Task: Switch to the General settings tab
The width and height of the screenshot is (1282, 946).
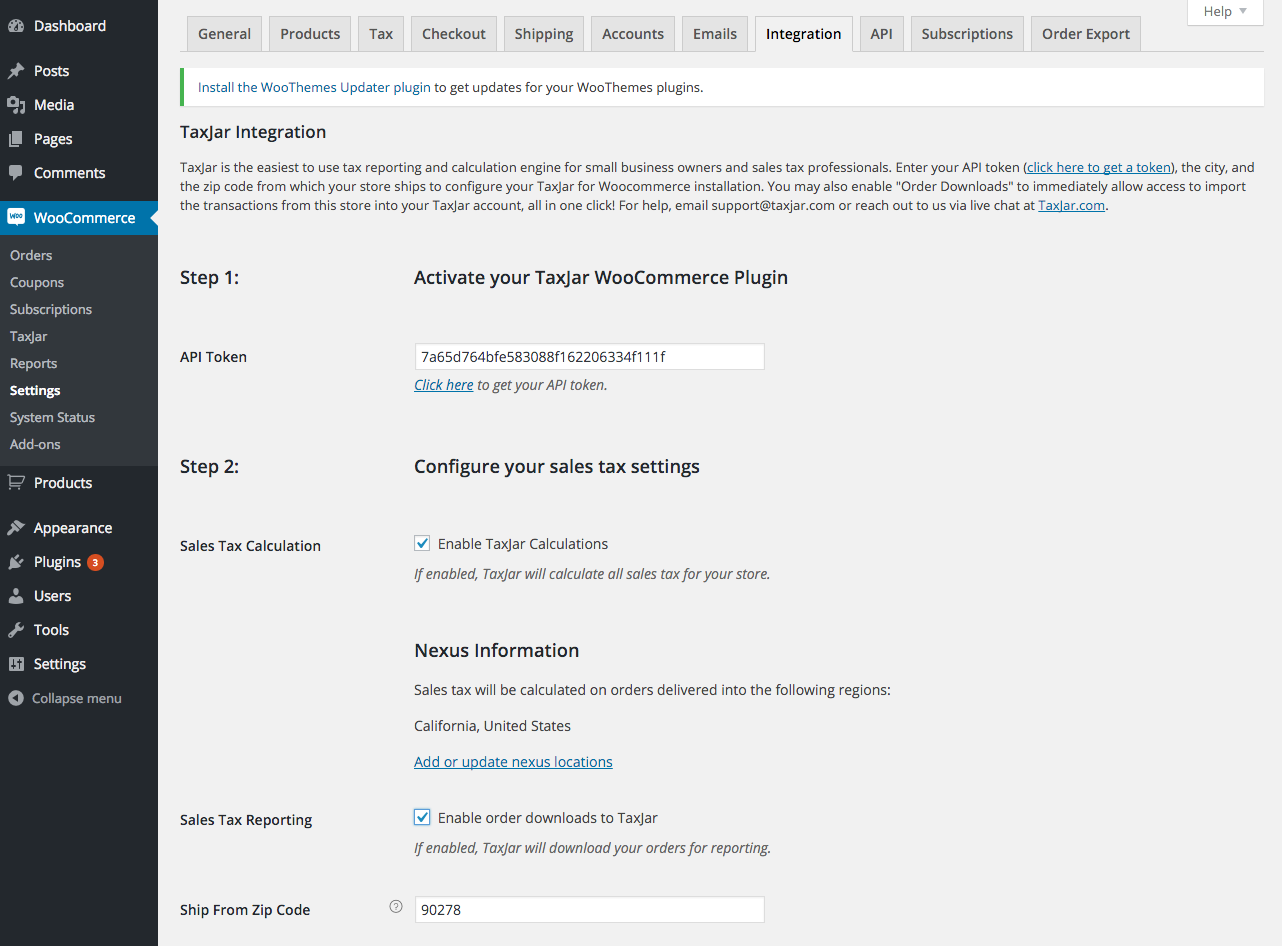Action: pyautogui.click(x=224, y=34)
